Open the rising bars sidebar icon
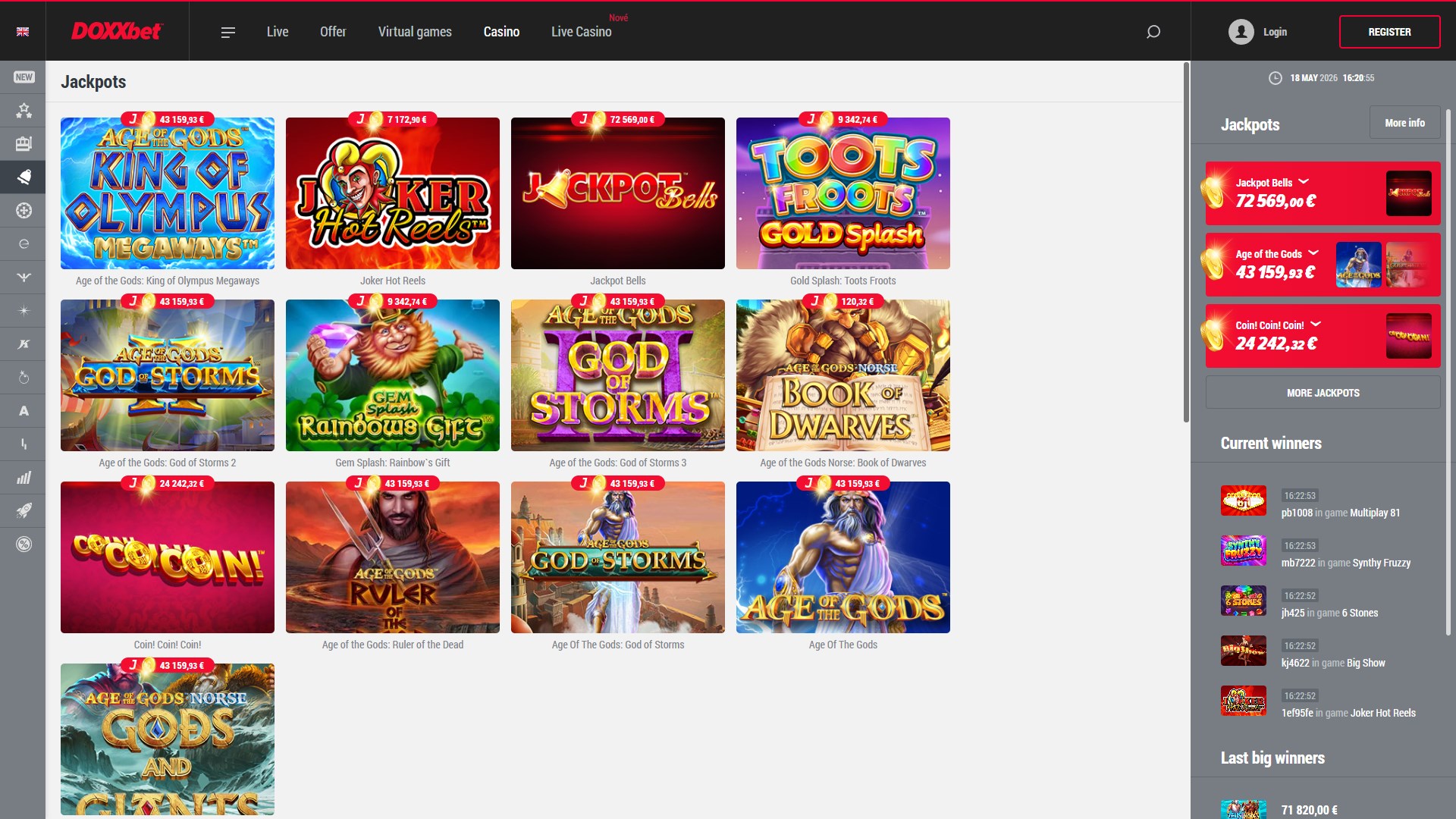Viewport: 1456px width, 819px height. [24, 478]
